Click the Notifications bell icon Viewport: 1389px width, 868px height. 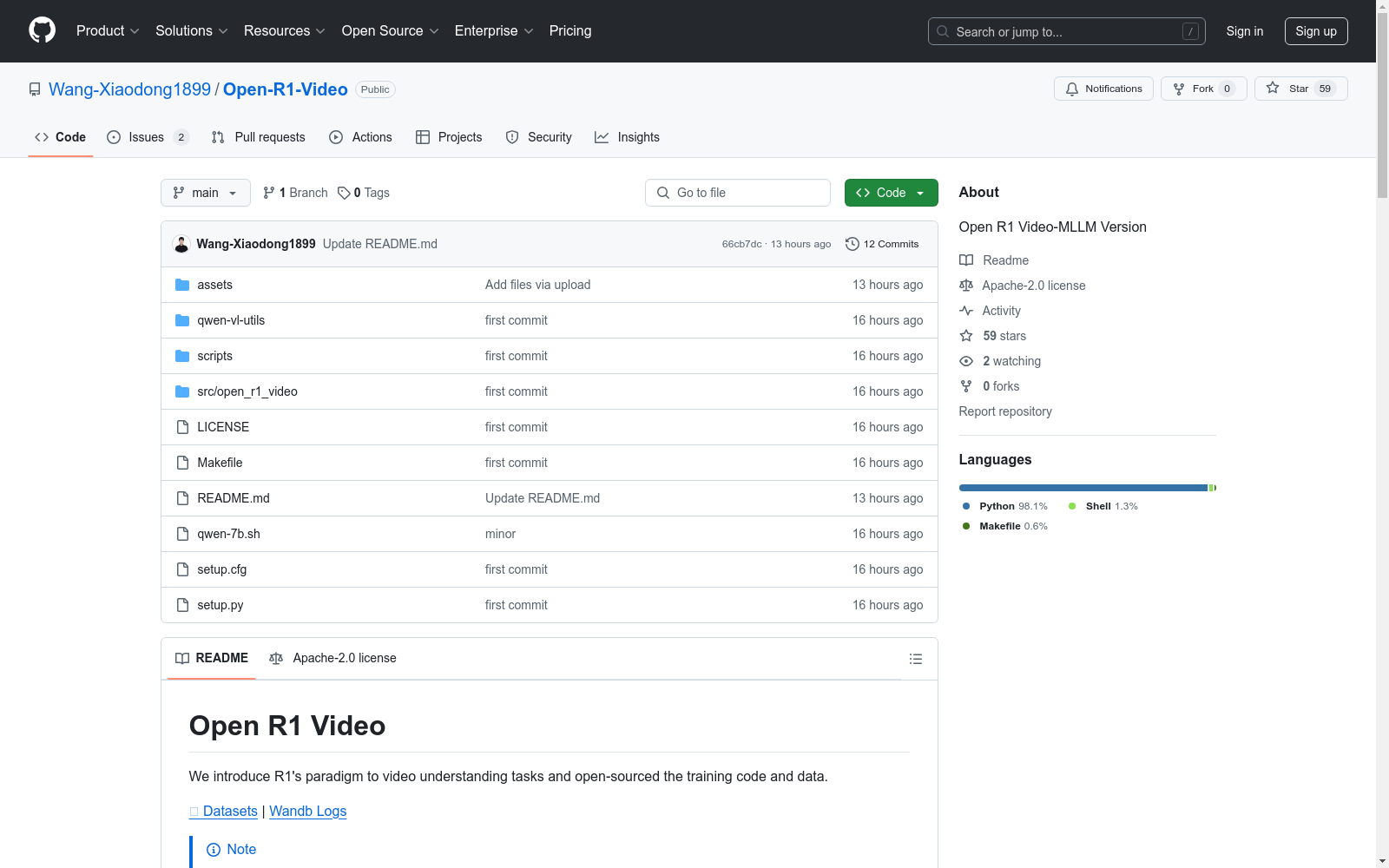coord(1072,89)
